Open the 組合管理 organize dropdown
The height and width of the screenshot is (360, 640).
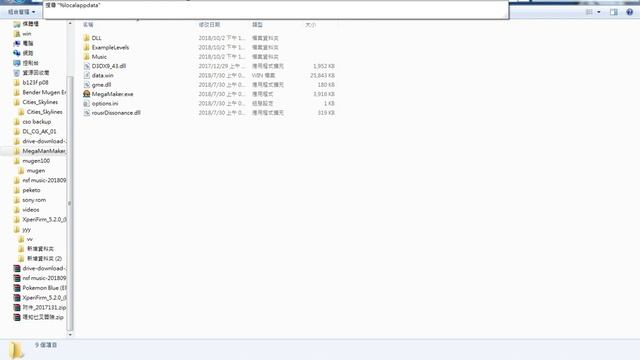coord(21,12)
